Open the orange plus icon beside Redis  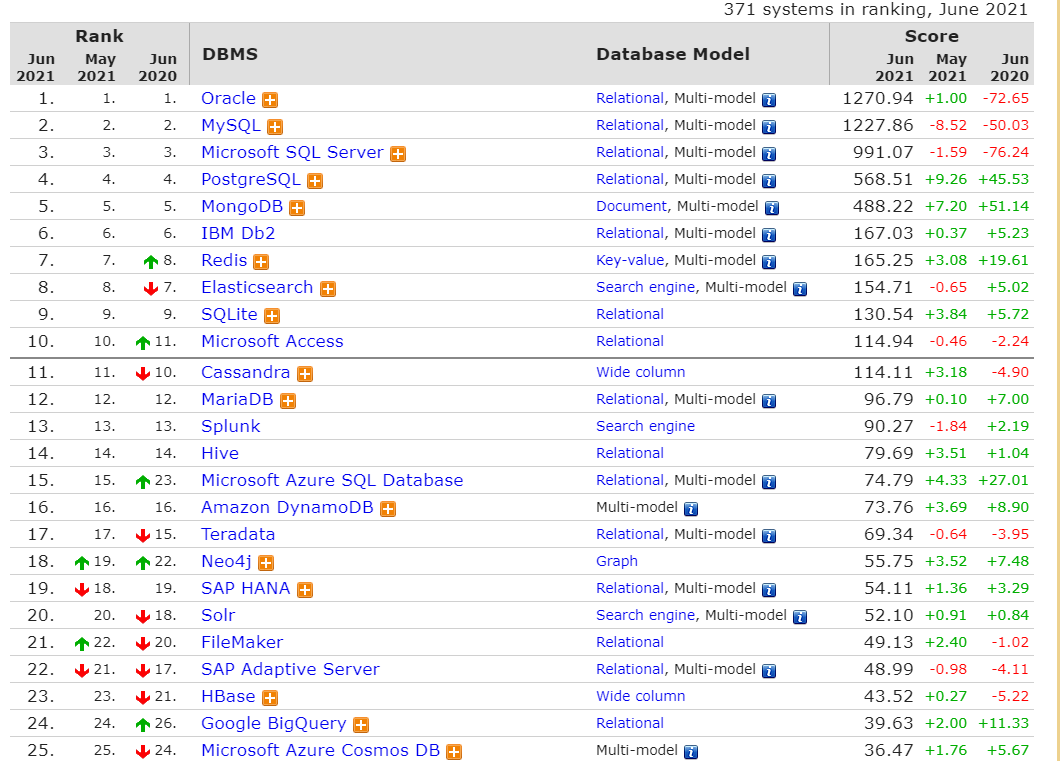pos(261,262)
